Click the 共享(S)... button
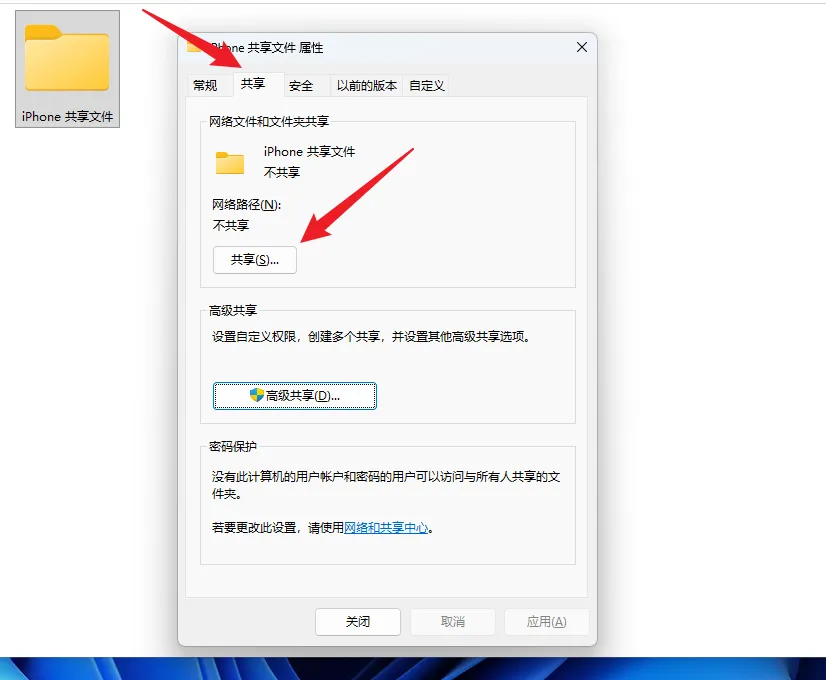 pos(255,260)
